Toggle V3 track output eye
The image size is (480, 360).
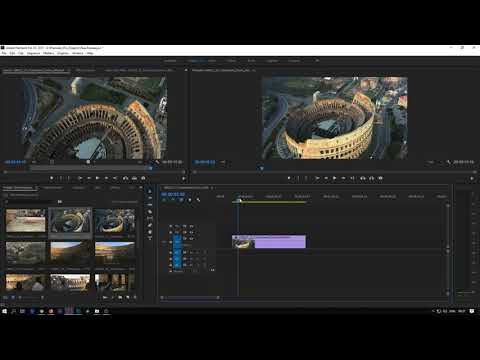(191, 226)
